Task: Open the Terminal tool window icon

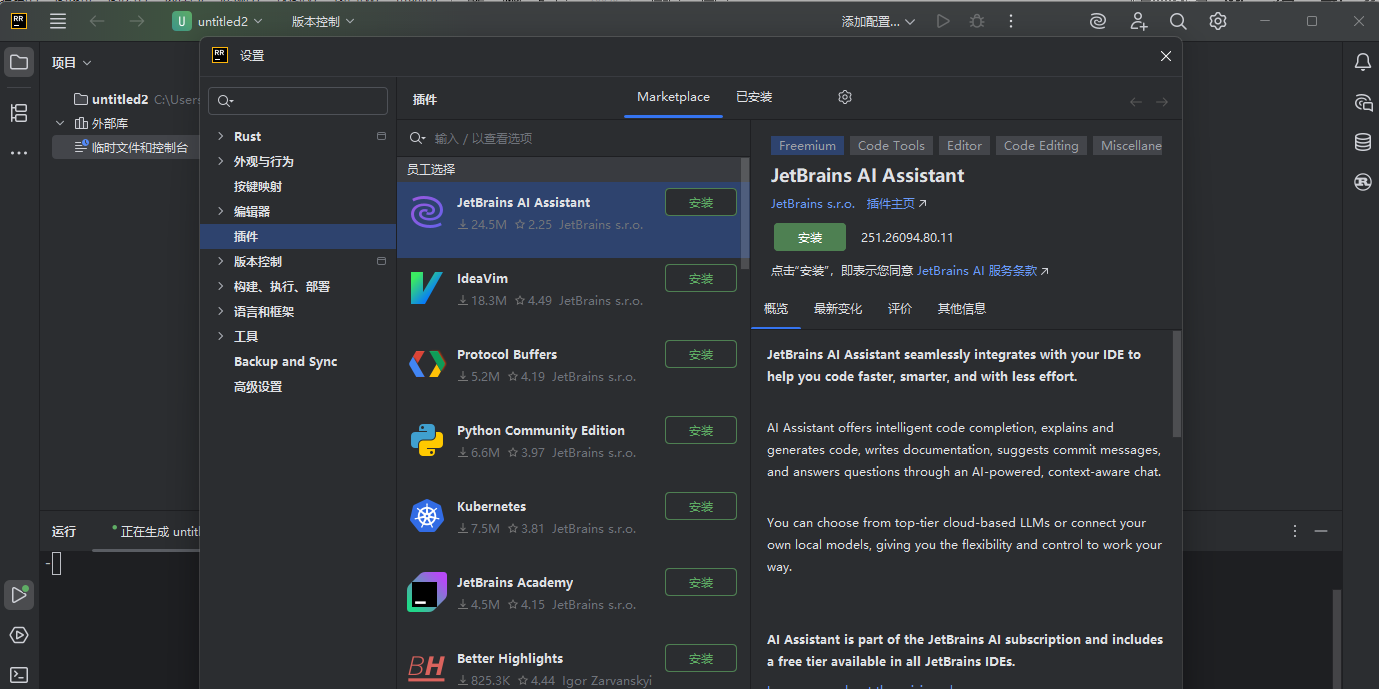Action: 19,674
